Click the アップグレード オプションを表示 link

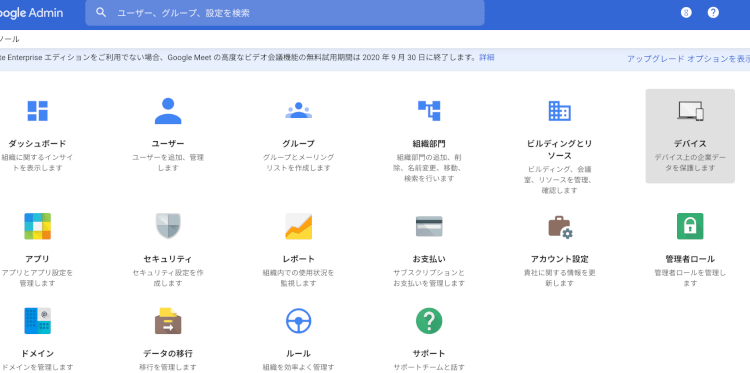point(688,59)
